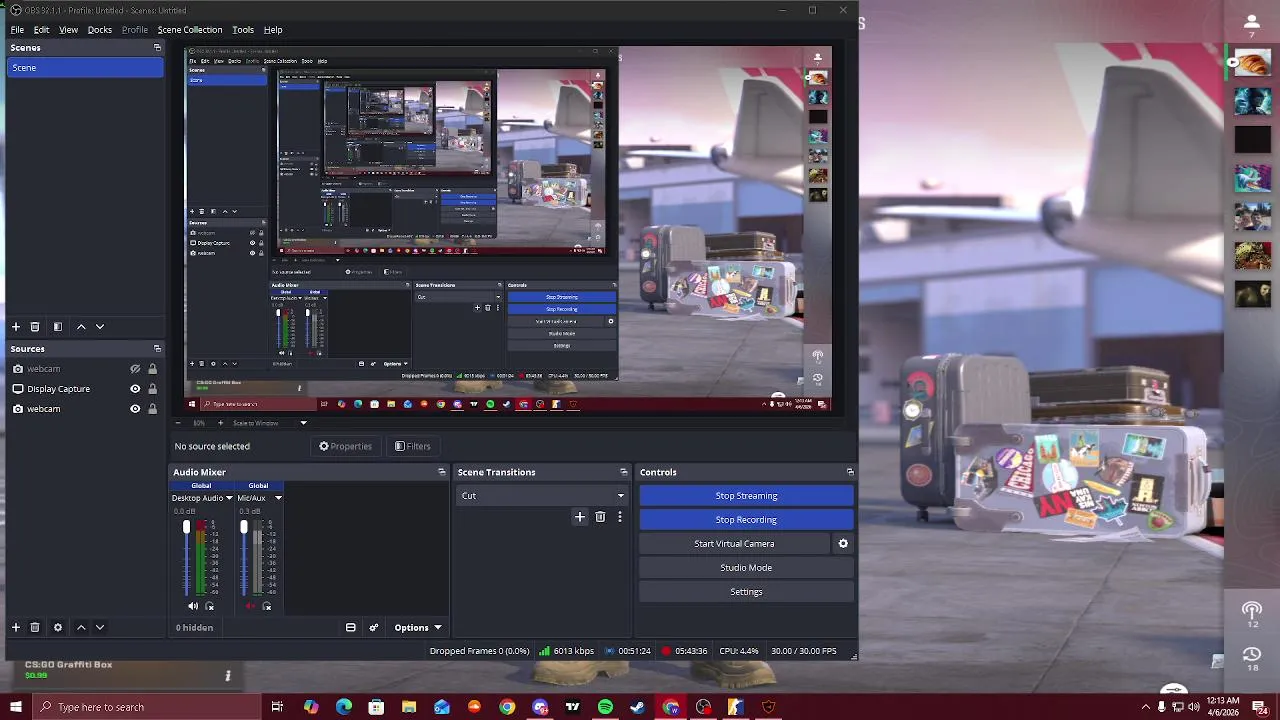Hide the visible webcam source at the bottom

coord(135,409)
